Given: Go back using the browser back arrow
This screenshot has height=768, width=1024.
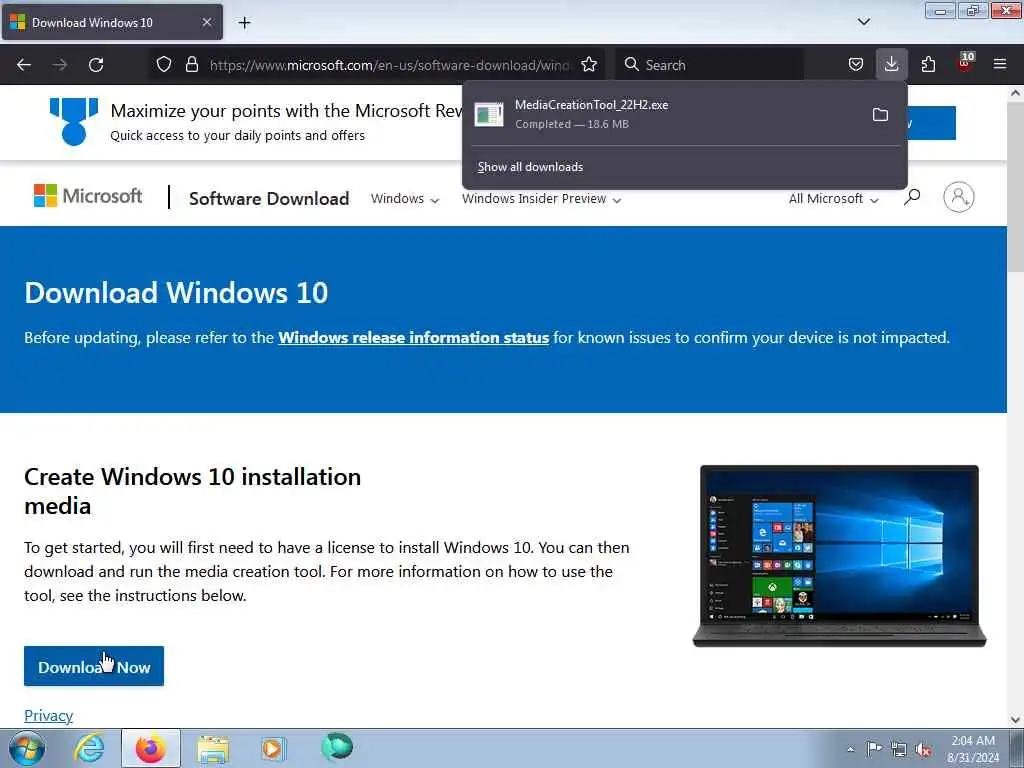Looking at the screenshot, I should tap(24, 65).
